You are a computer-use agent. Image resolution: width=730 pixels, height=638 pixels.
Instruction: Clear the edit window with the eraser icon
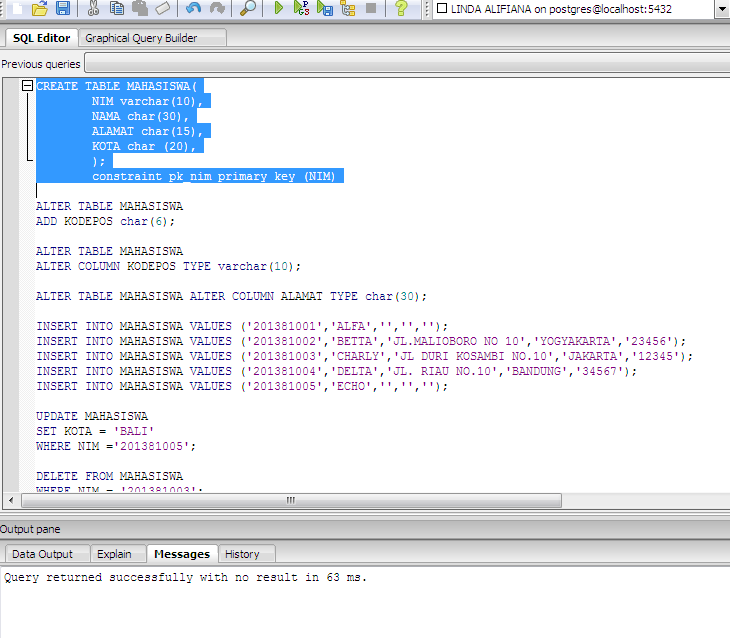[x=162, y=8]
